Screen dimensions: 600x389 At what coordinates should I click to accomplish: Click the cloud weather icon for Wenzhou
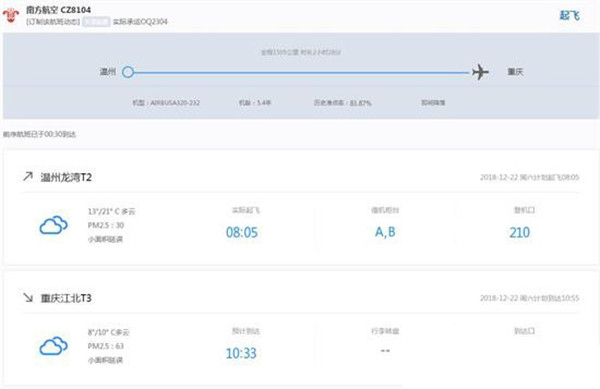[54, 225]
